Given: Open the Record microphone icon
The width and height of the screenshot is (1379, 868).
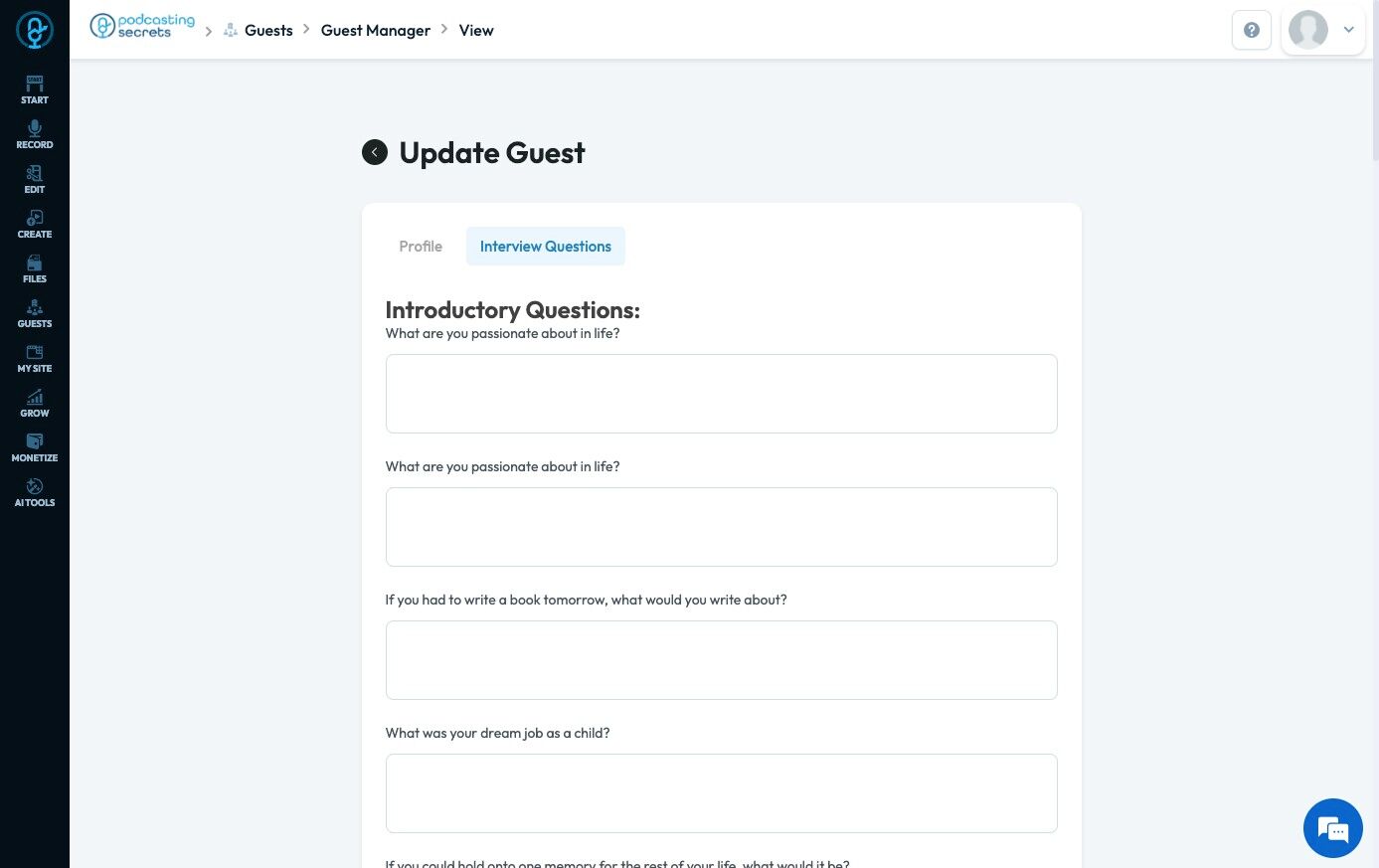Looking at the screenshot, I should pos(35,128).
